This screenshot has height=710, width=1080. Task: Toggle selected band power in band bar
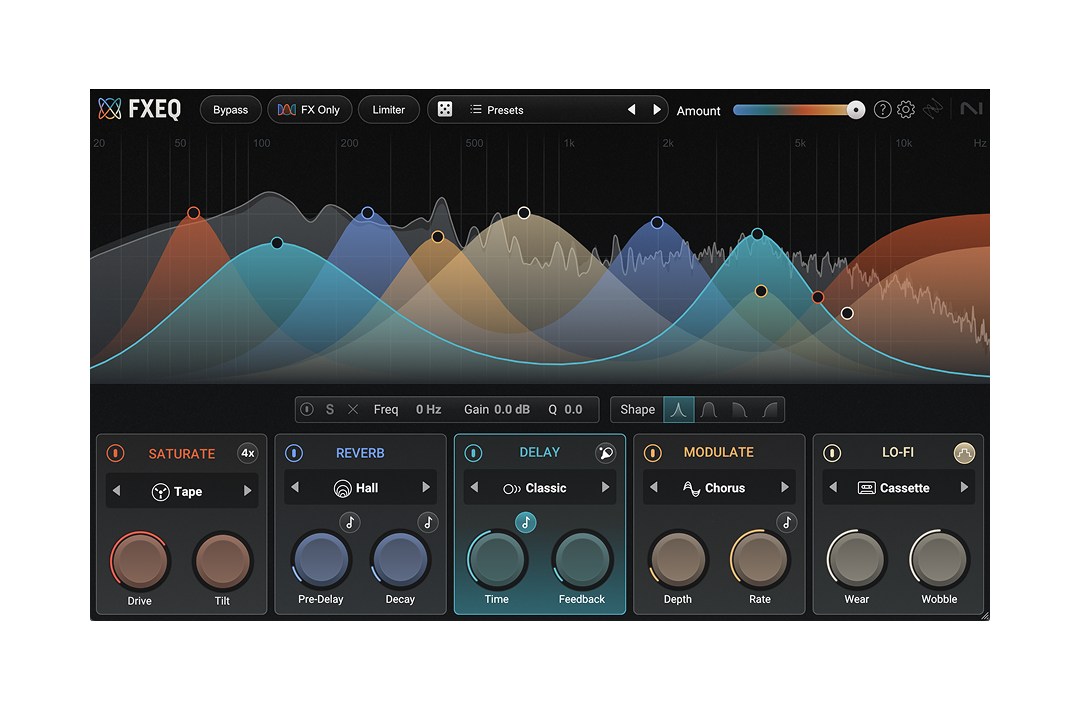307,410
